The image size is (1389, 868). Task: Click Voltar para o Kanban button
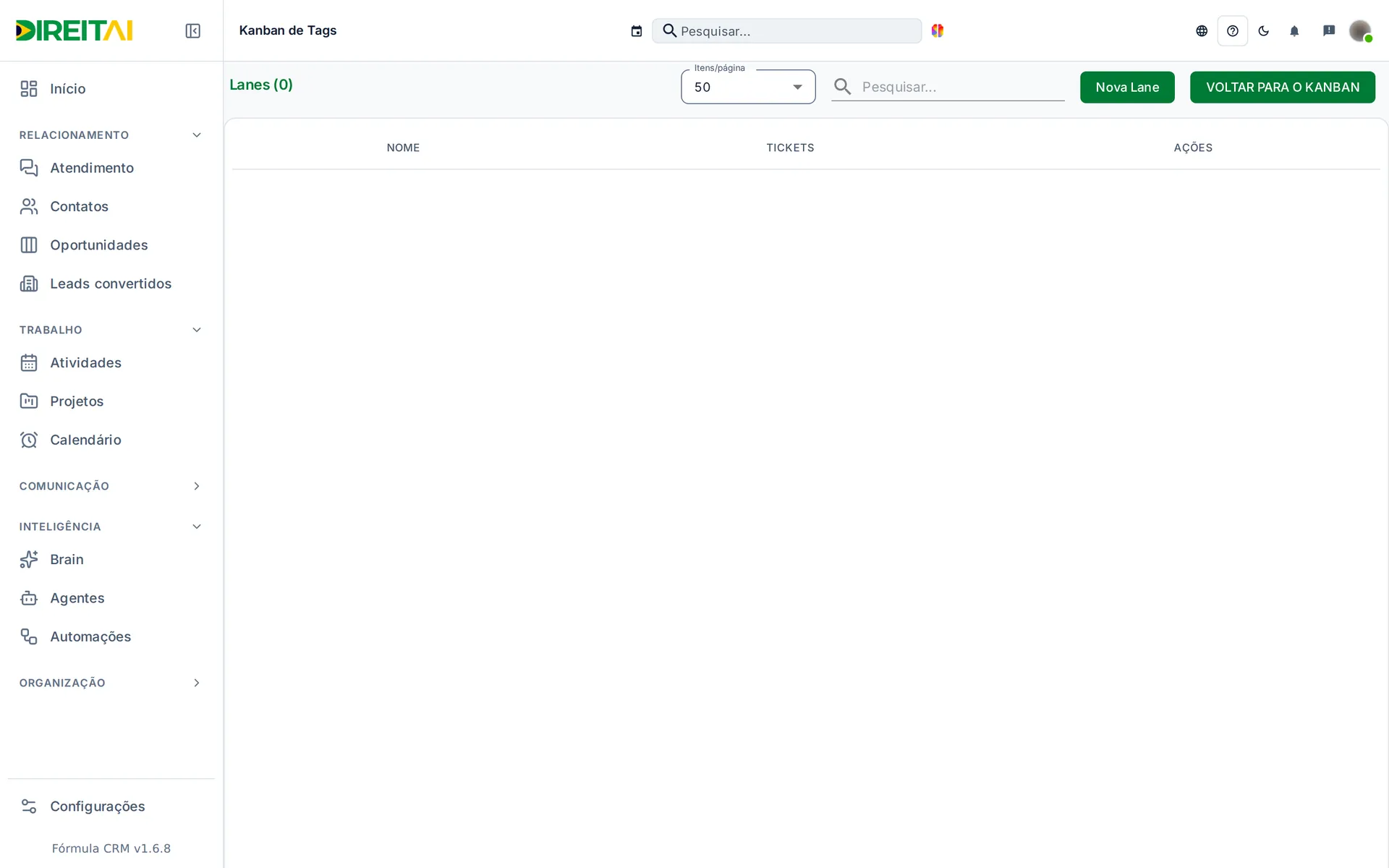tap(1282, 87)
